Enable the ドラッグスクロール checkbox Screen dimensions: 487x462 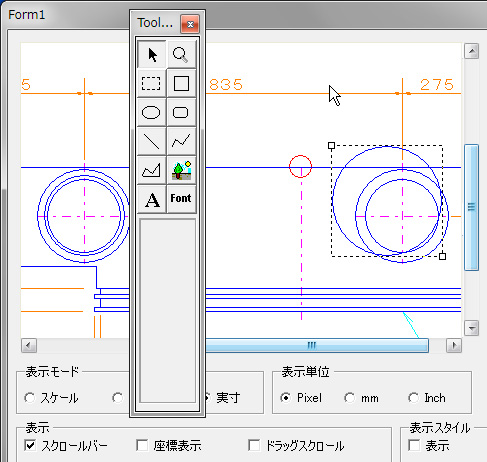(254, 445)
